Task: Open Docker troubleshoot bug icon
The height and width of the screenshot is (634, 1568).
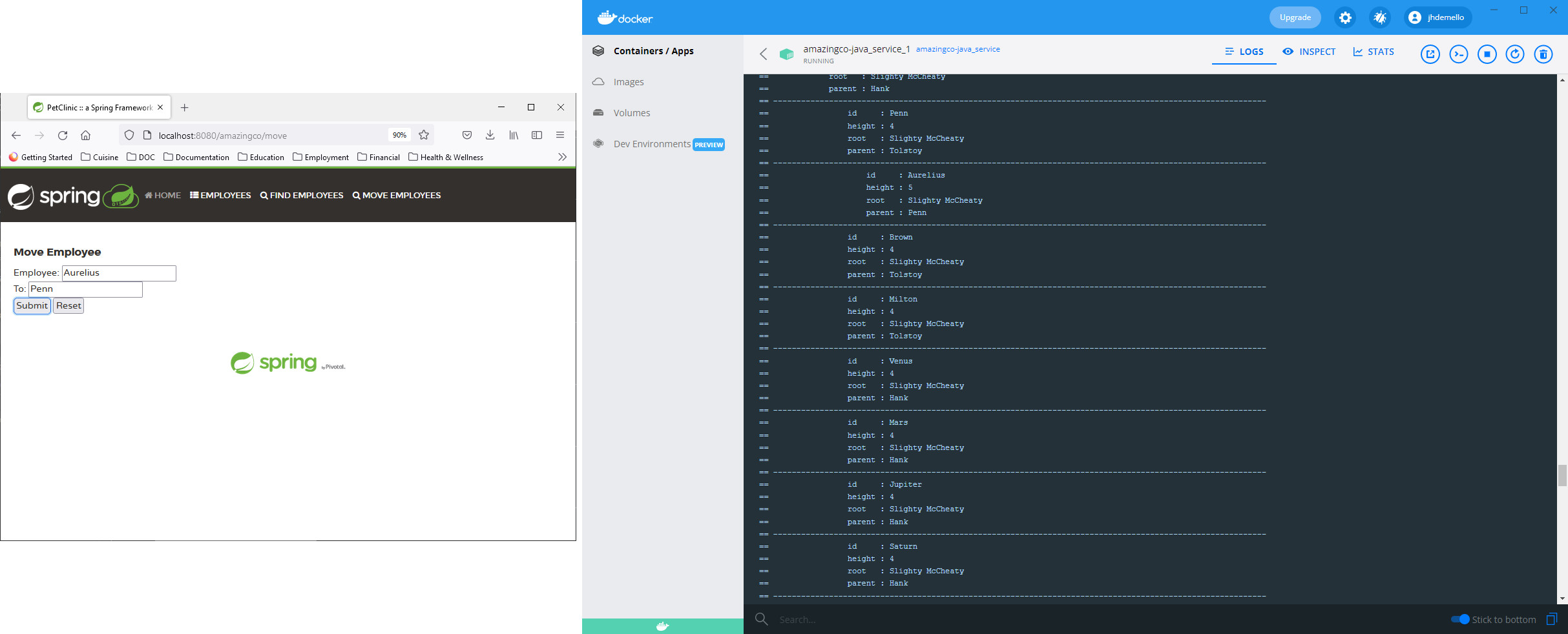Action: click(1380, 17)
